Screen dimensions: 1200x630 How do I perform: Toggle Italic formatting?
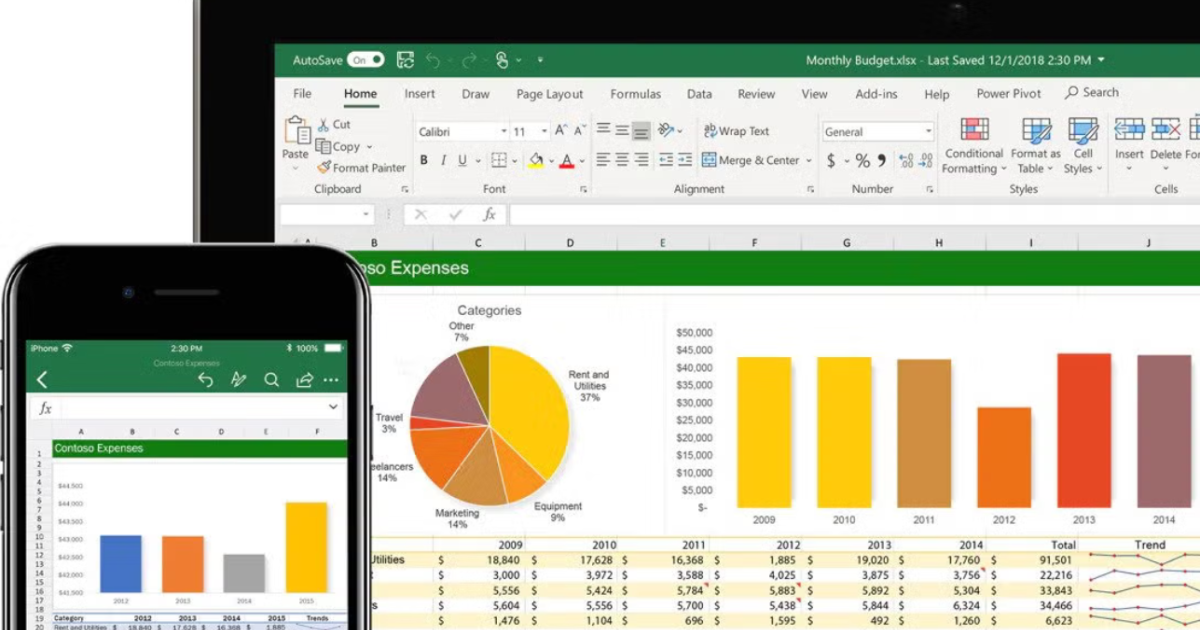point(443,160)
